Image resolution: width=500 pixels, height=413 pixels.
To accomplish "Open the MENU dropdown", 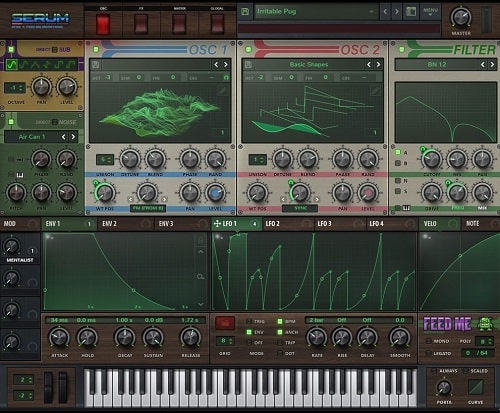I will point(430,12).
